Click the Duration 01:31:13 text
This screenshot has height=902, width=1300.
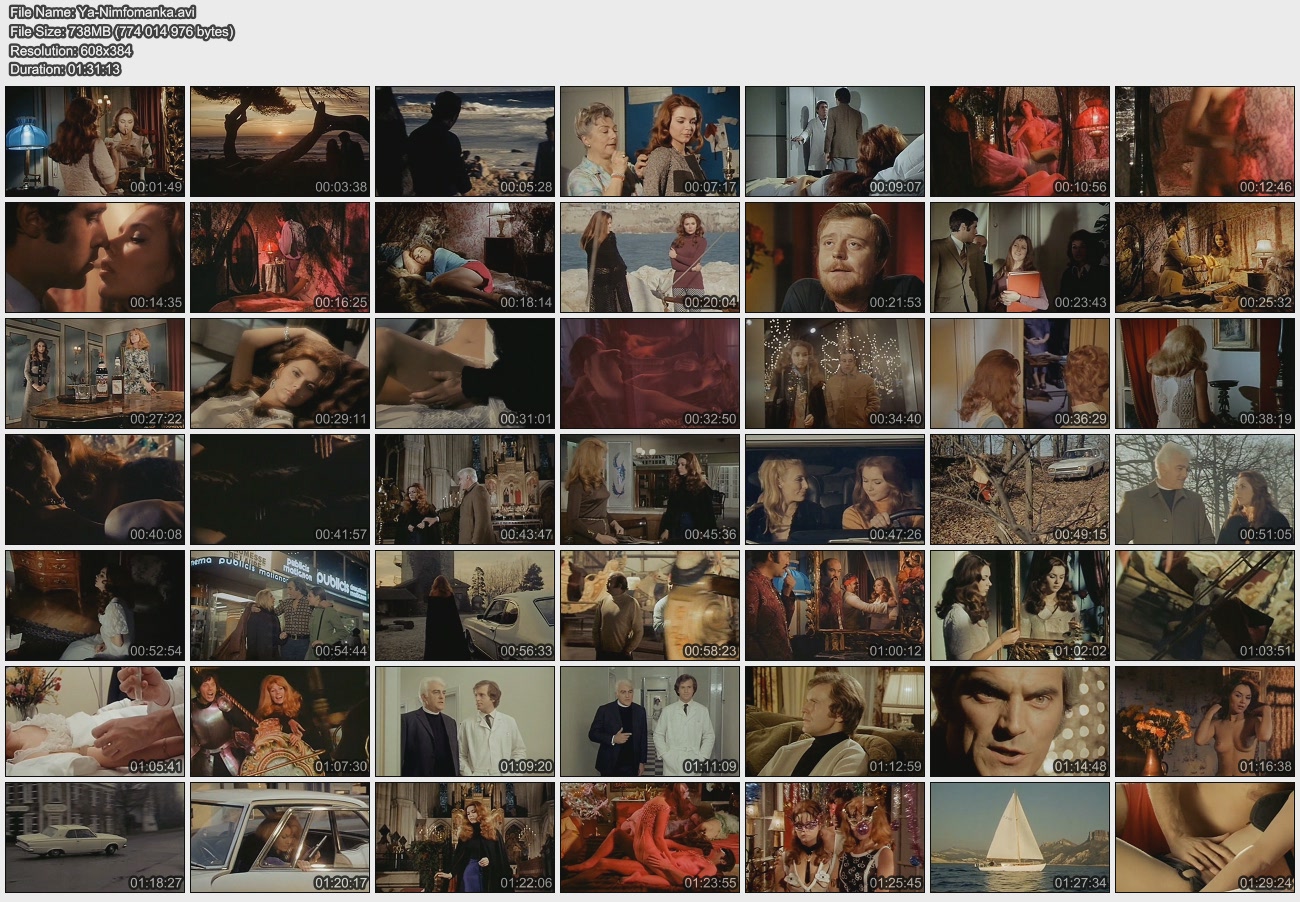coord(65,69)
